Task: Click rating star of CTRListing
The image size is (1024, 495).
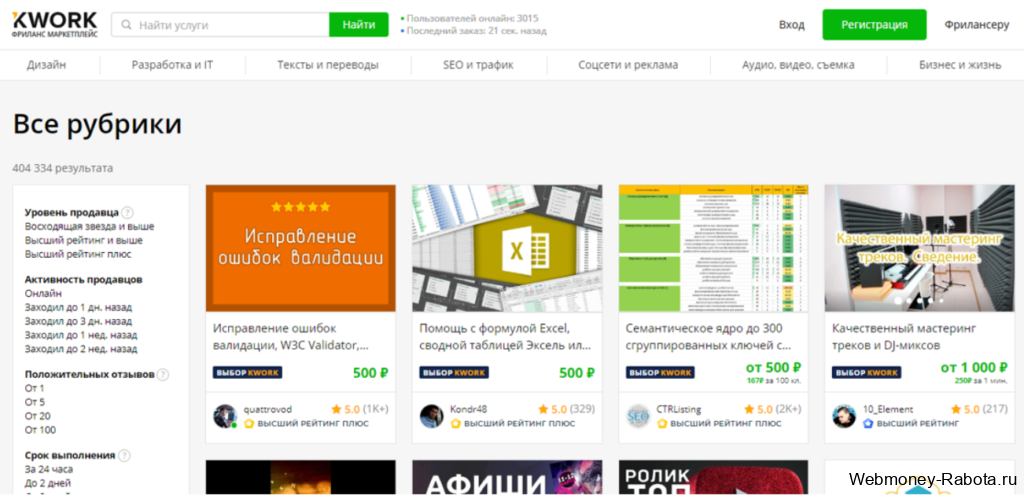Action: pos(750,409)
